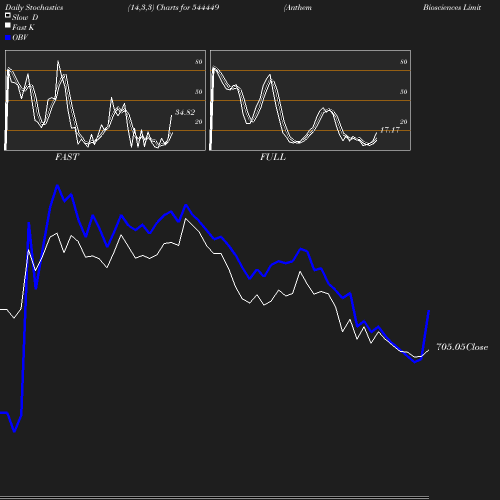Click the Slow D legend swatch
This screenshot has width=500, height=500.
click(x=8, y=15)
